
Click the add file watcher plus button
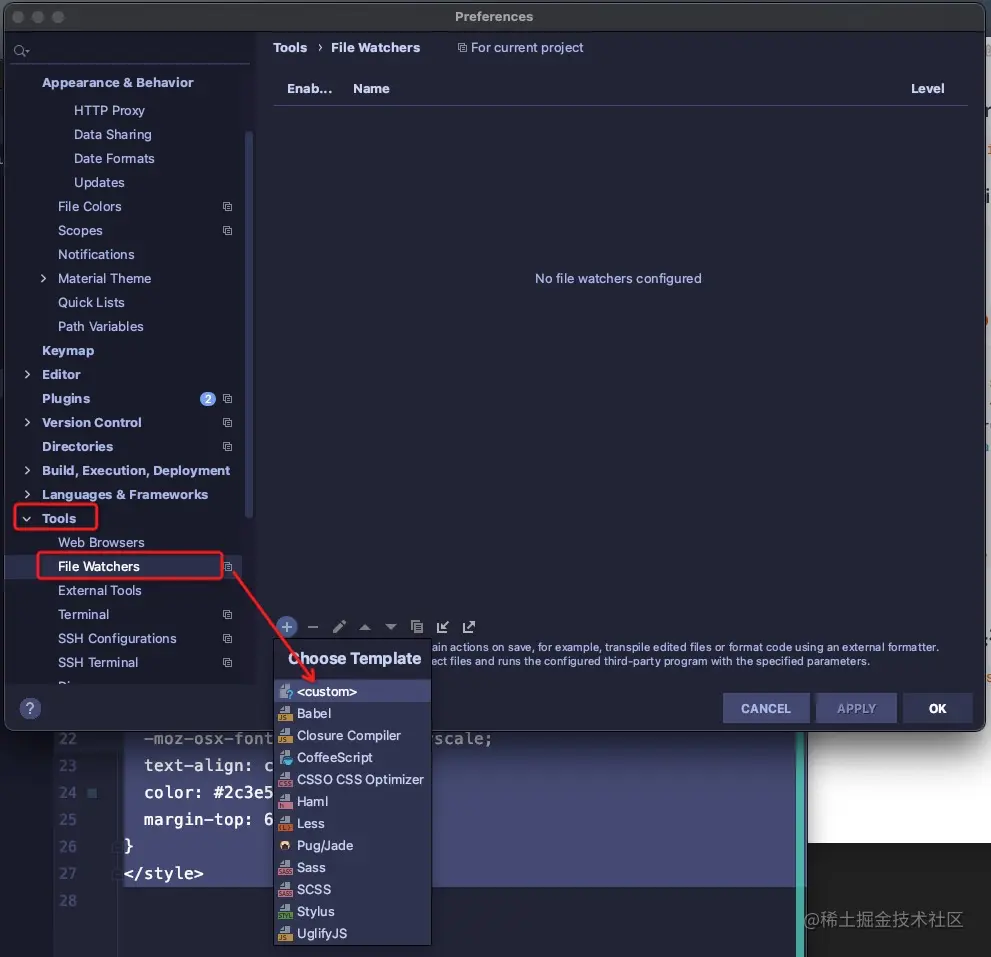coord(287,626)
